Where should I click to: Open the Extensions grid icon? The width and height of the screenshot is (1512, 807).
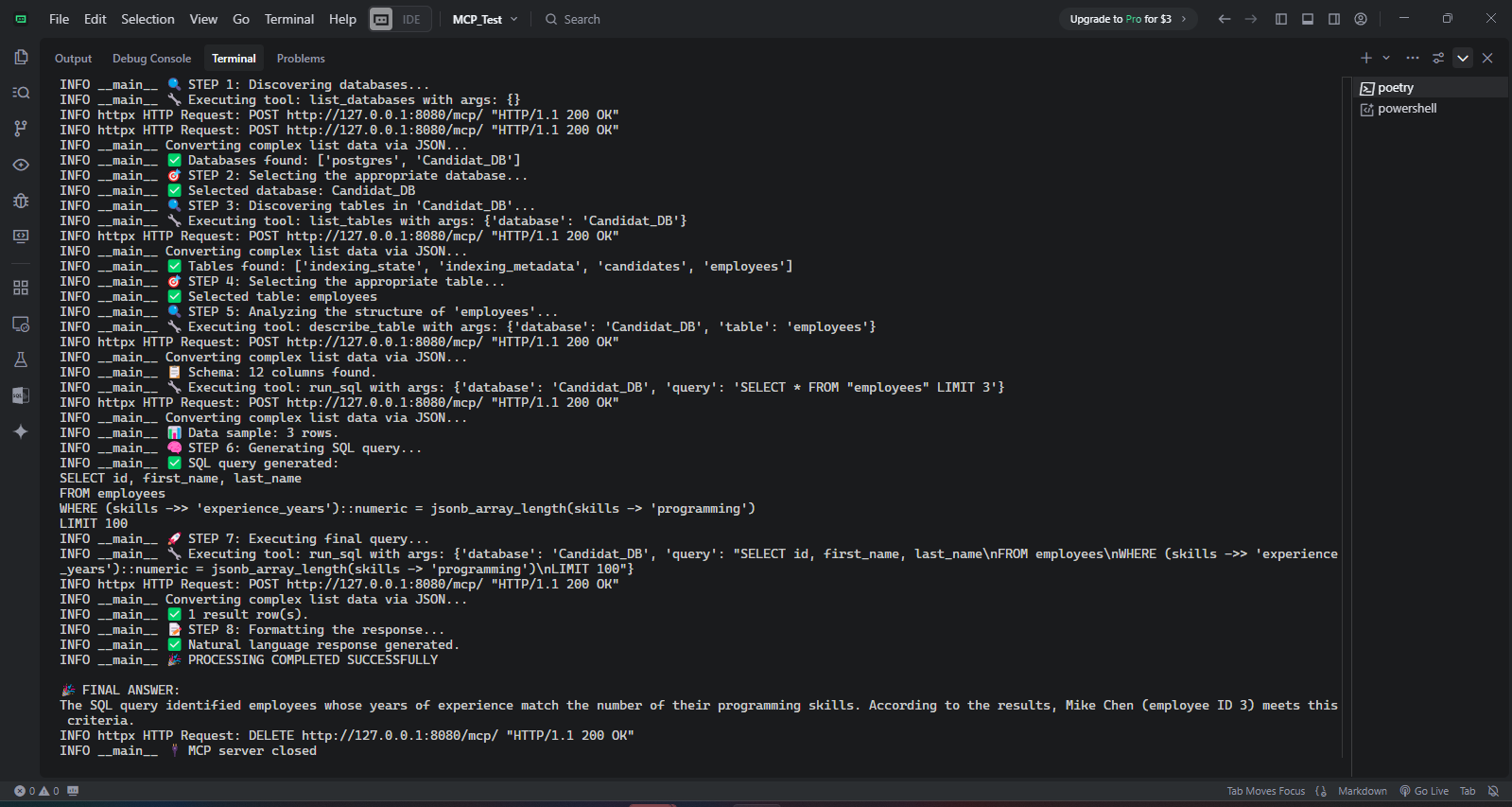tap(21, 288)
